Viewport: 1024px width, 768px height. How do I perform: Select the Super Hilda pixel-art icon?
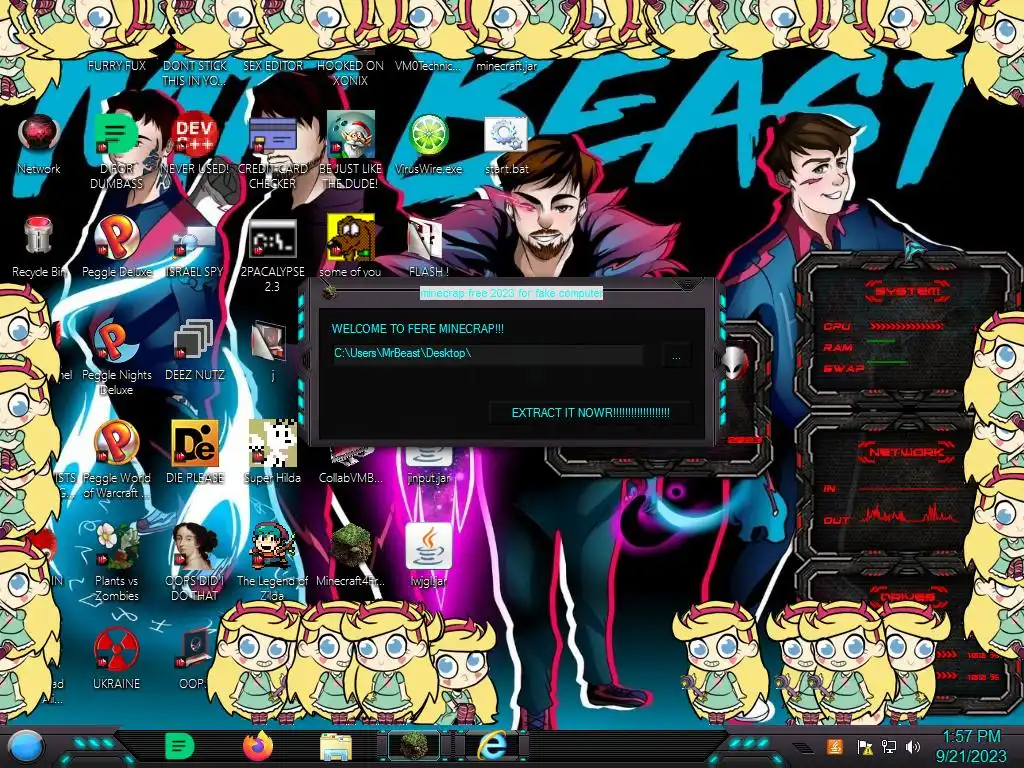[x=272, y=443]
